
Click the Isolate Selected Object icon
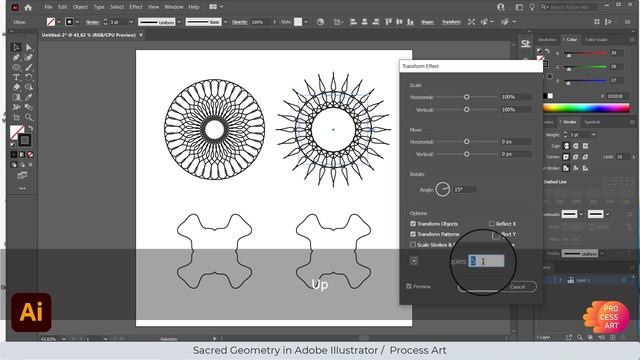[x=471, y=22]
